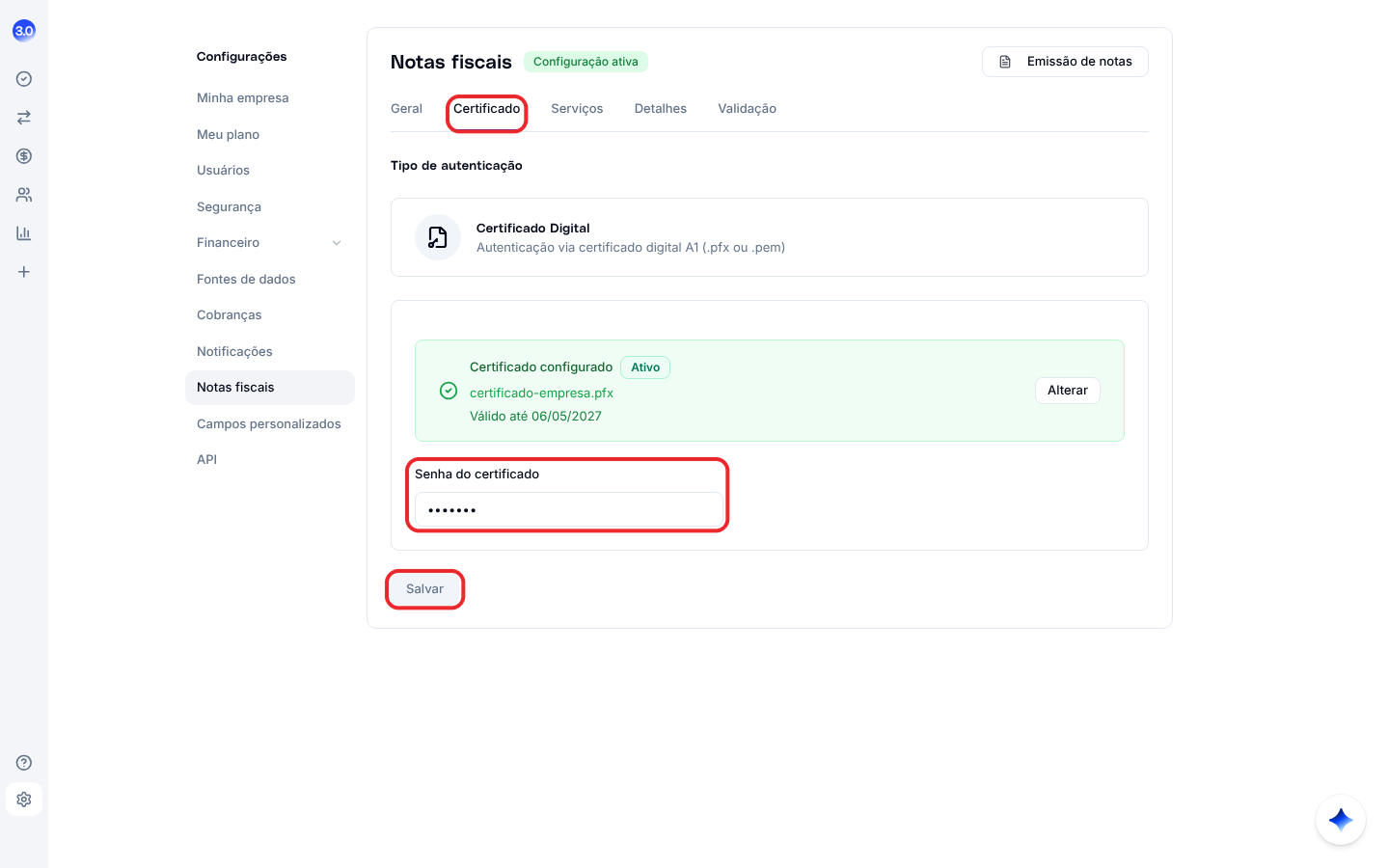Click the Configuração ativa badge
The image size is (1389, 868).
[586, 62]
